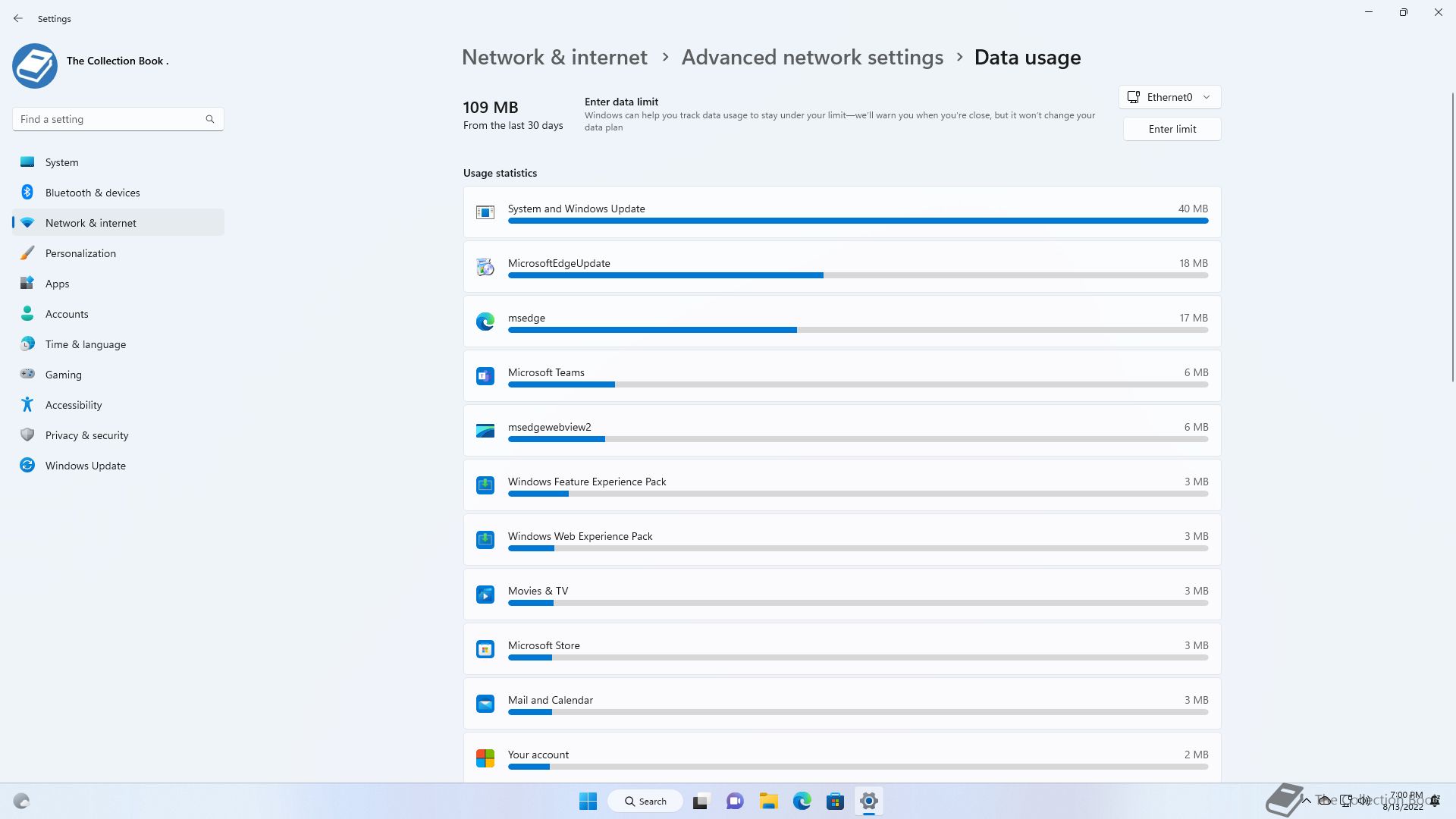
Task: Go back using the Settings back arrow
Action: 18,18
